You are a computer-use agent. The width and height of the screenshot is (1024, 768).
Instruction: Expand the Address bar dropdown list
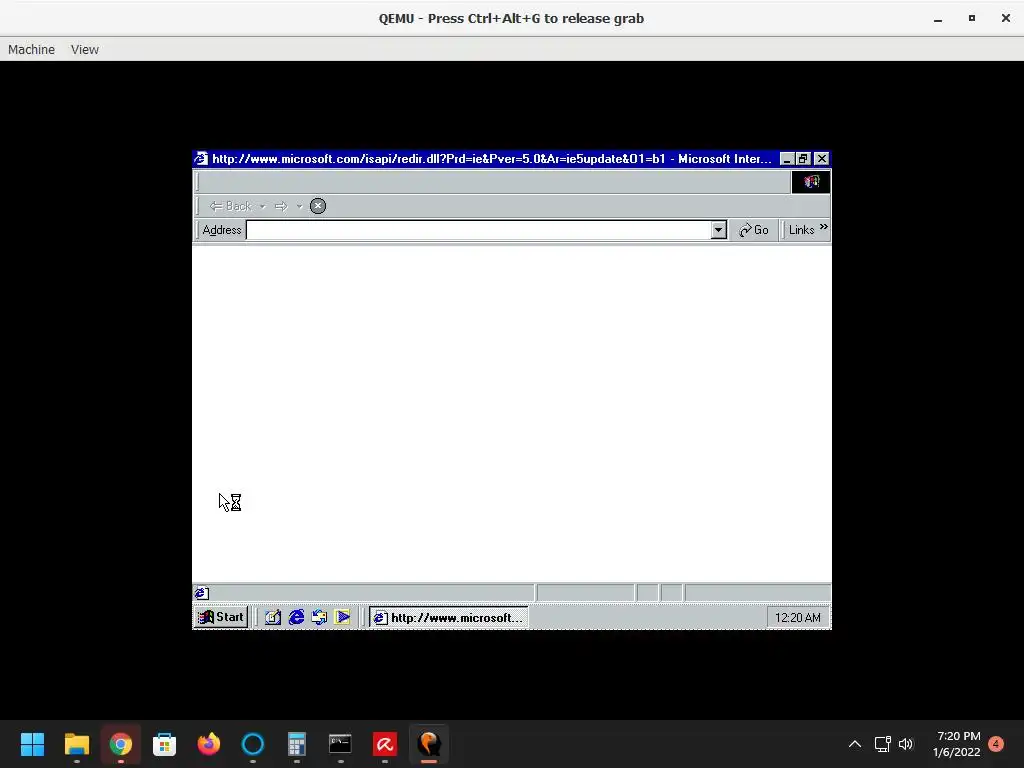(x=718, y=230)
